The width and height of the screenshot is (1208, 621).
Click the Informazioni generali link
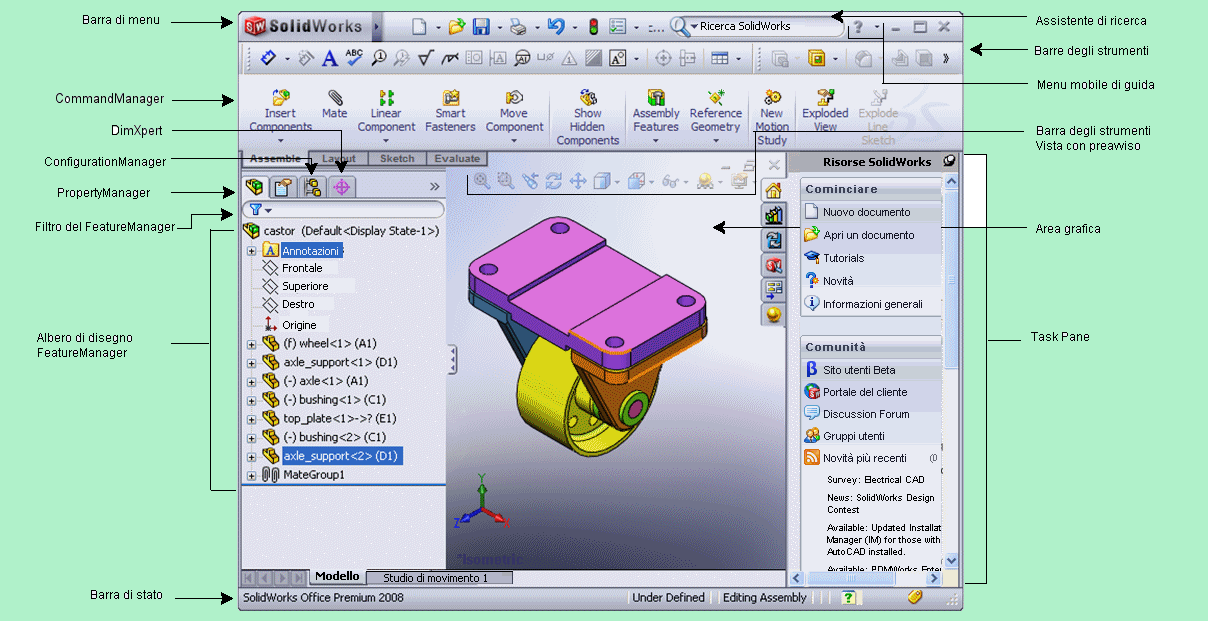point(872,304)
